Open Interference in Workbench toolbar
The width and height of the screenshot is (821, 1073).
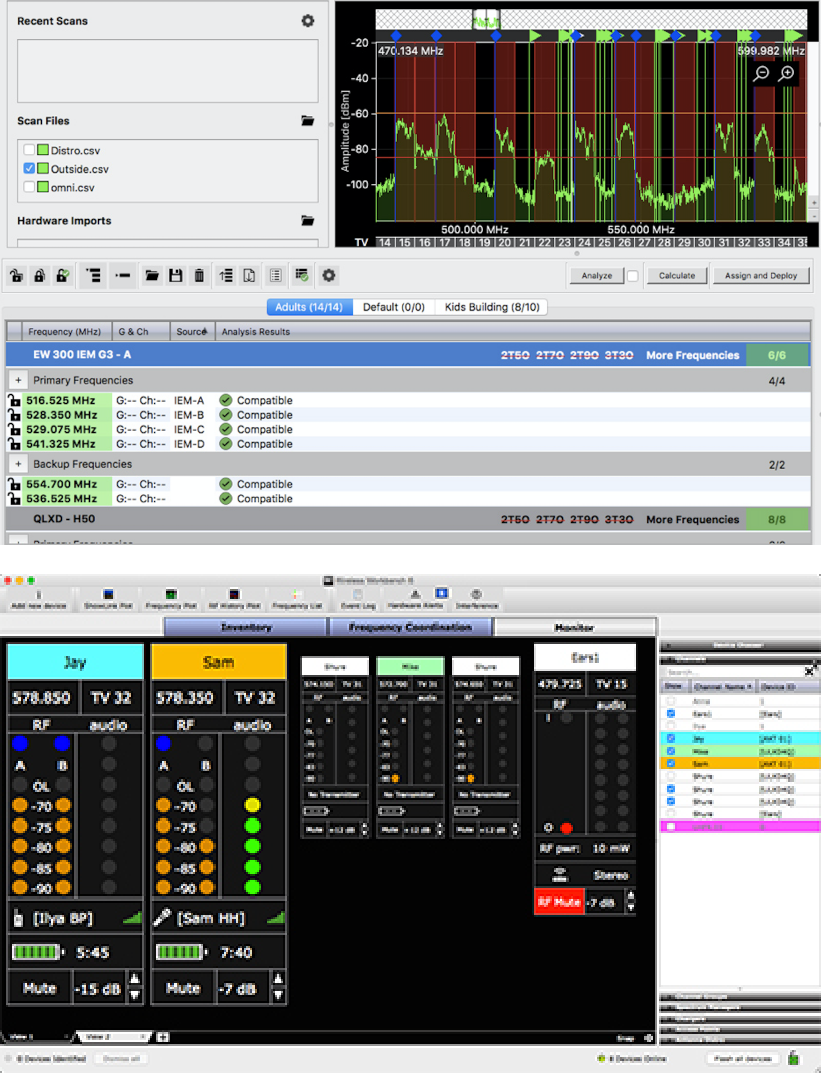click(477, 600)
